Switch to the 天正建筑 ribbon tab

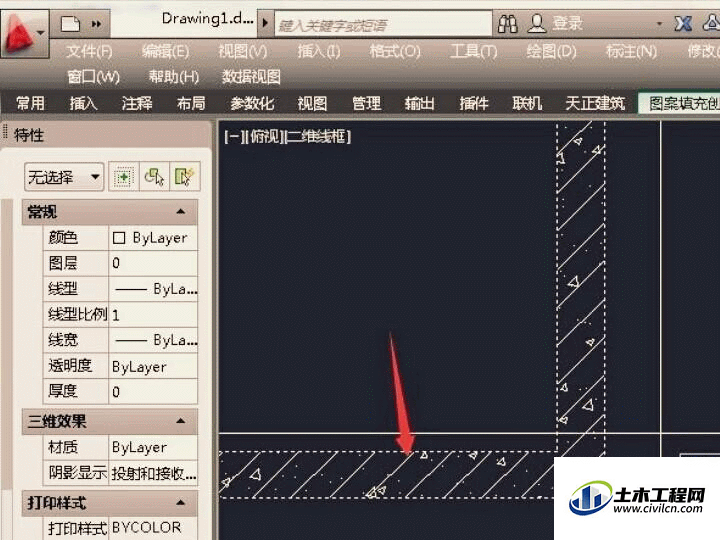click(x=595, y=103)
